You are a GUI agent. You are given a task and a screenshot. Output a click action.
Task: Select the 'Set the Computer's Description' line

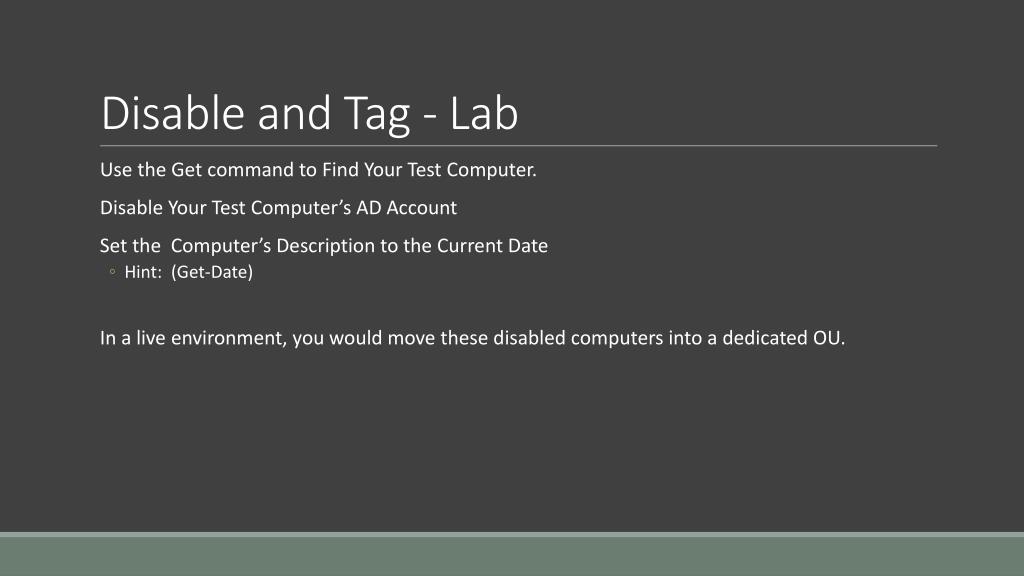pos(324,246)
